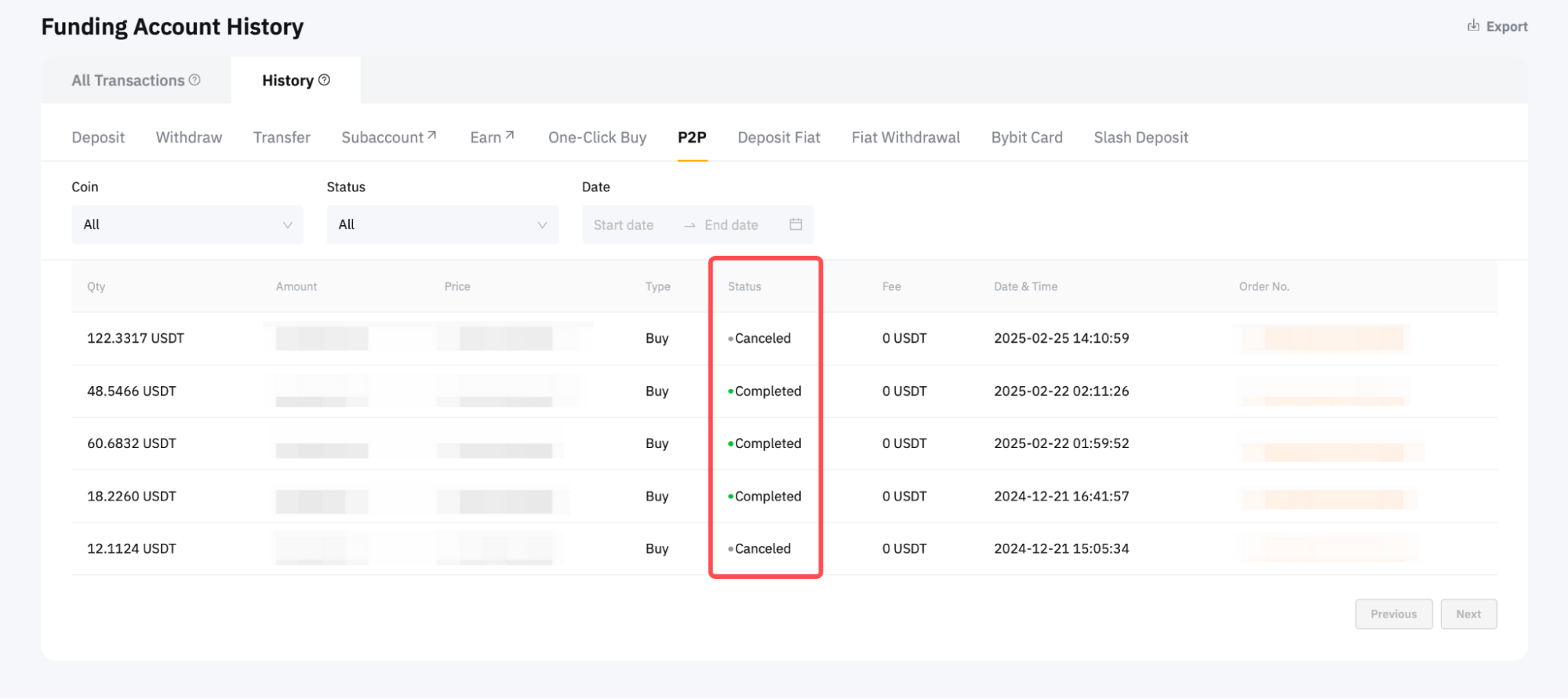Open the Fiat Withdrawal tab
Viewport: 1568px width, 699px height.
coord(905,138)
